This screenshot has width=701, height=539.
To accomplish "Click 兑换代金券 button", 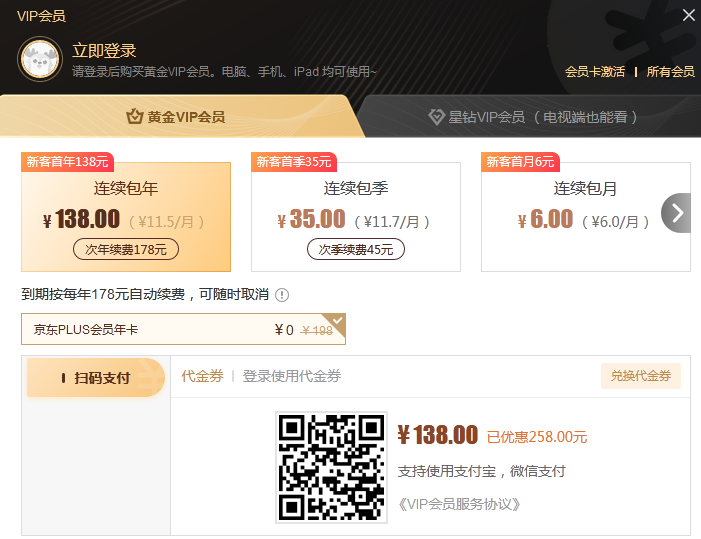I will pyautogui.click(x=641, y=376).
